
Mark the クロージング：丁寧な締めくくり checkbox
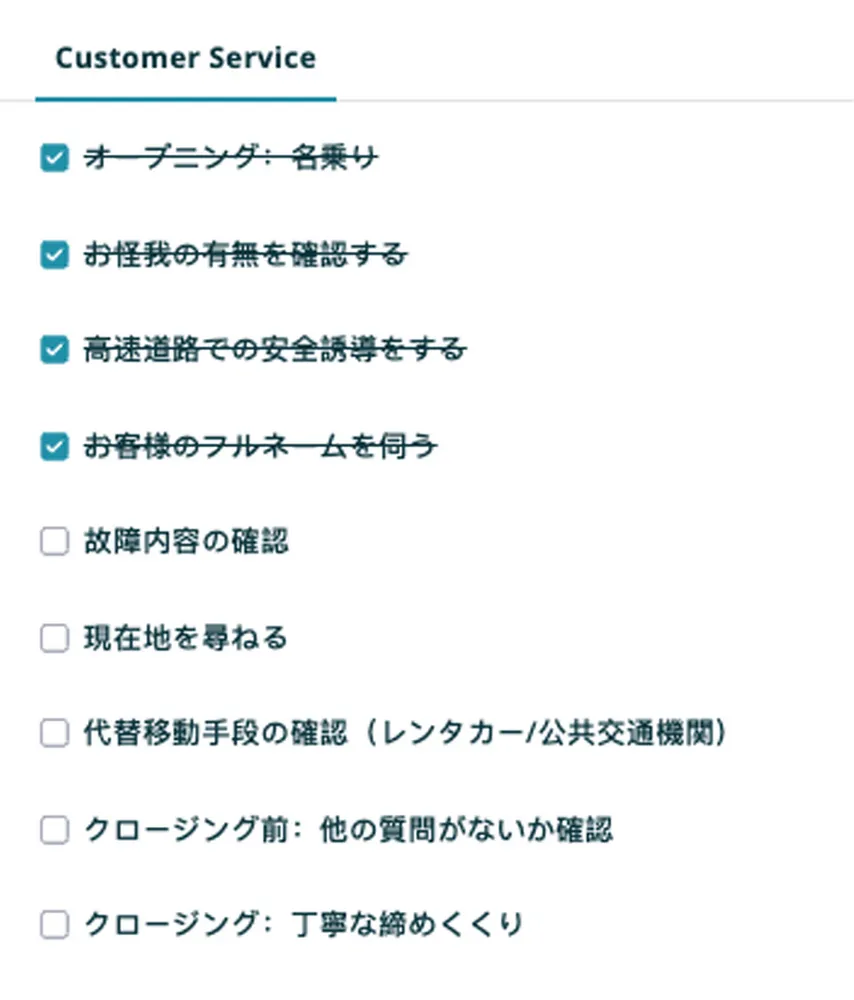click(54, 925)
